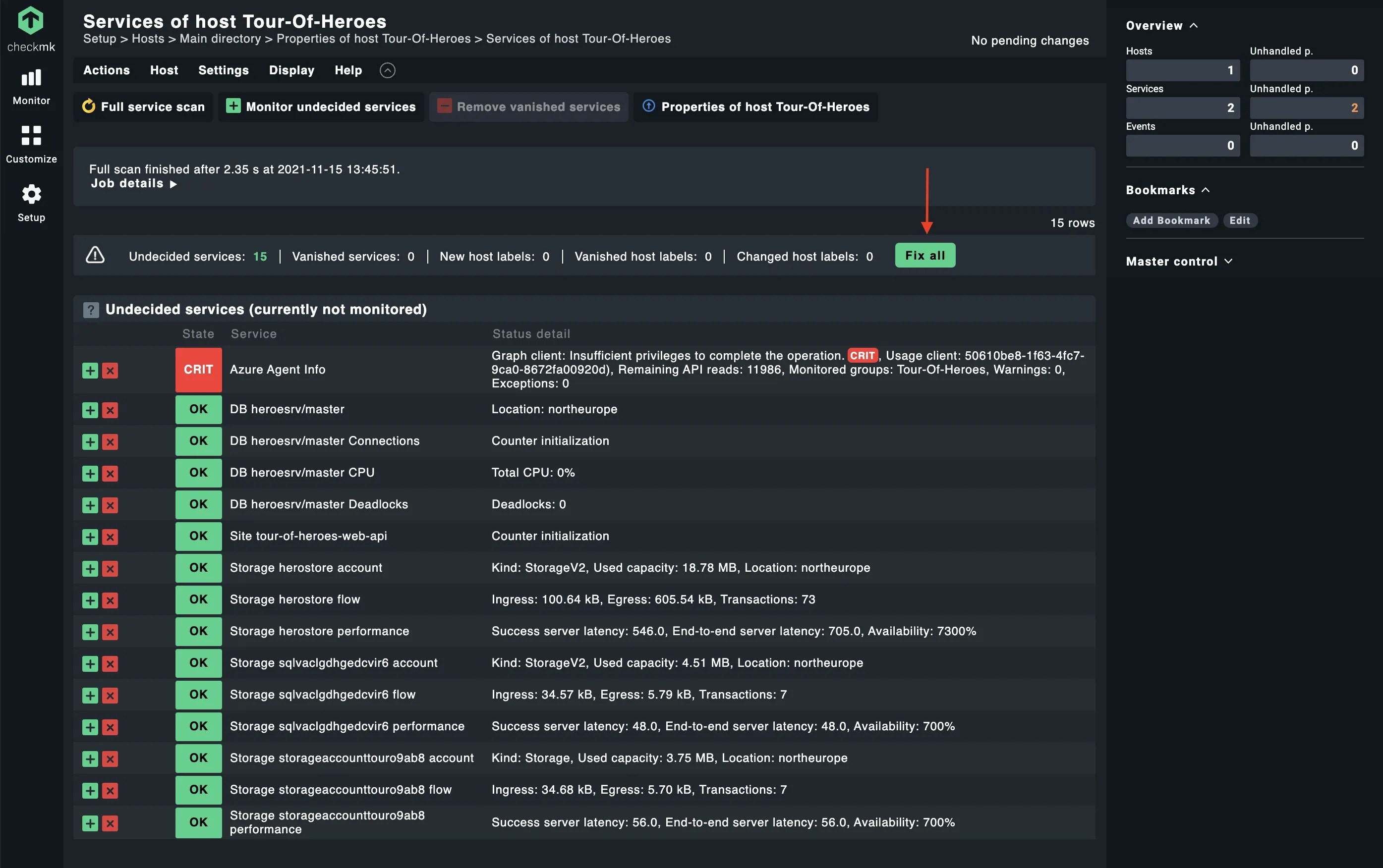This screenshot has width=1383, height=868.
Task: Add DB heroesrv/master CPU to monitoring
Action: pos(90,473)
